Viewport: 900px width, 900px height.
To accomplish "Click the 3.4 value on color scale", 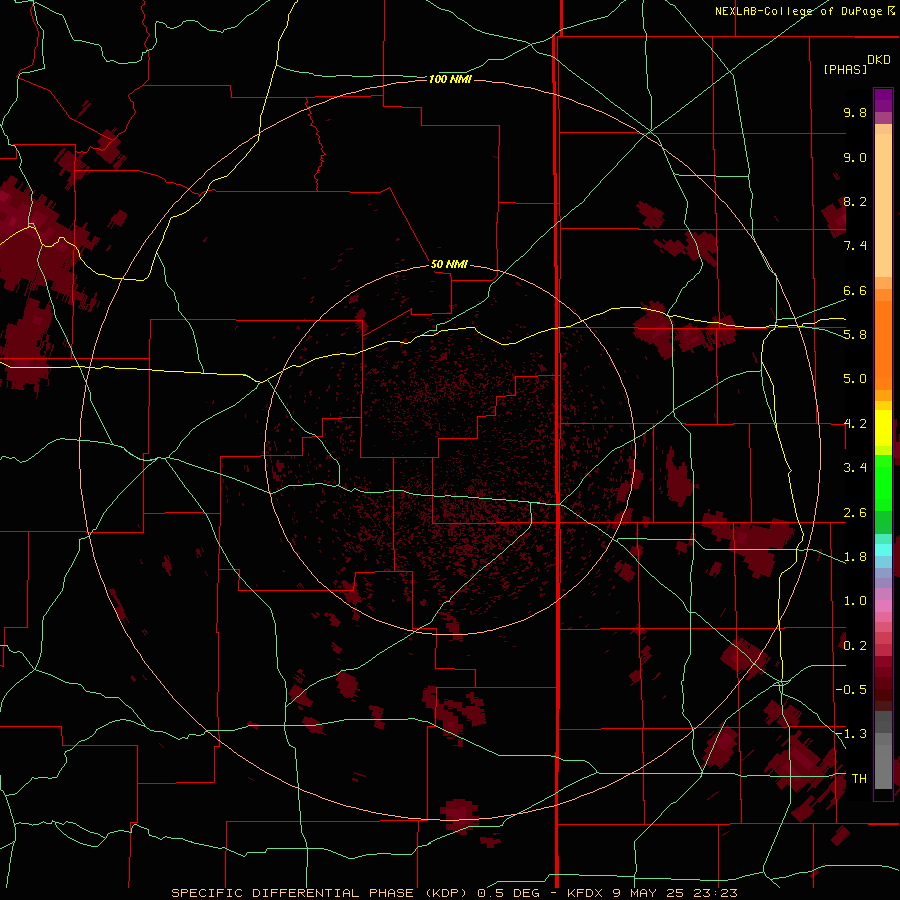I will pyautogui.click(x=855, y=468).
